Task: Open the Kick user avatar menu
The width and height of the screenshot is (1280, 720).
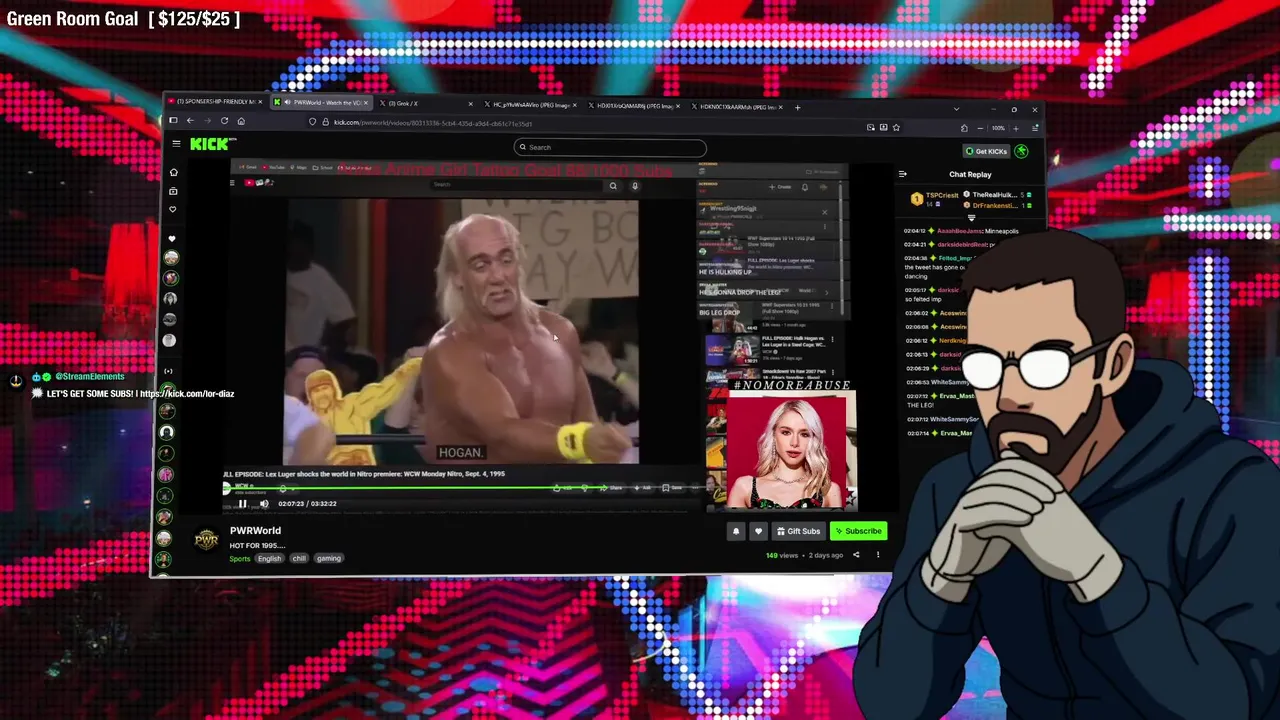Action: (1021, 151)
